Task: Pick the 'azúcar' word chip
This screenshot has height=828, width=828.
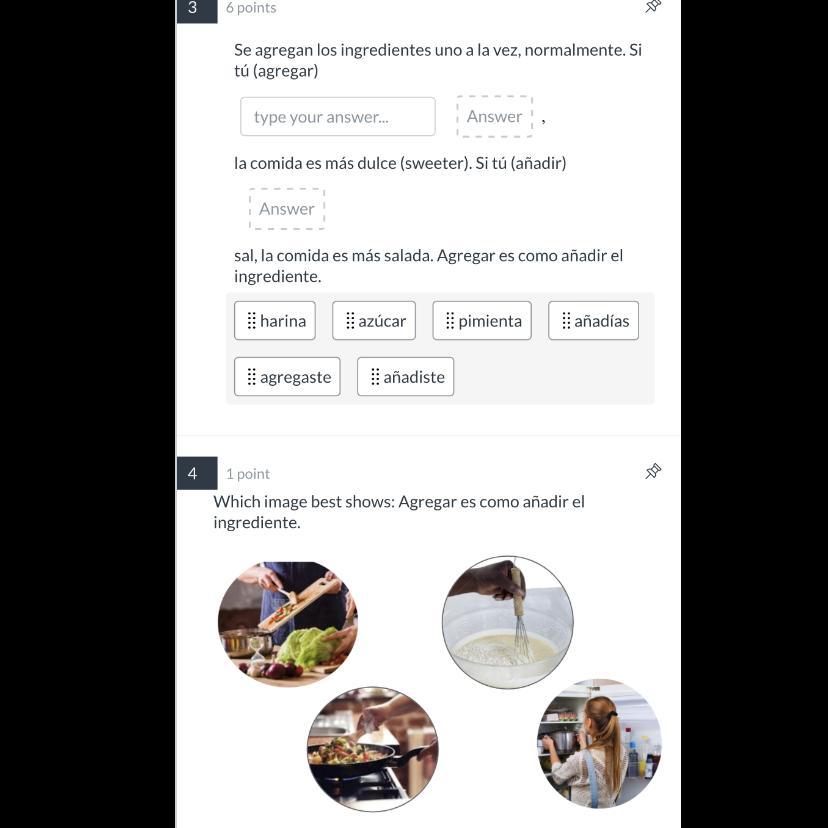Action: point(374,321)
